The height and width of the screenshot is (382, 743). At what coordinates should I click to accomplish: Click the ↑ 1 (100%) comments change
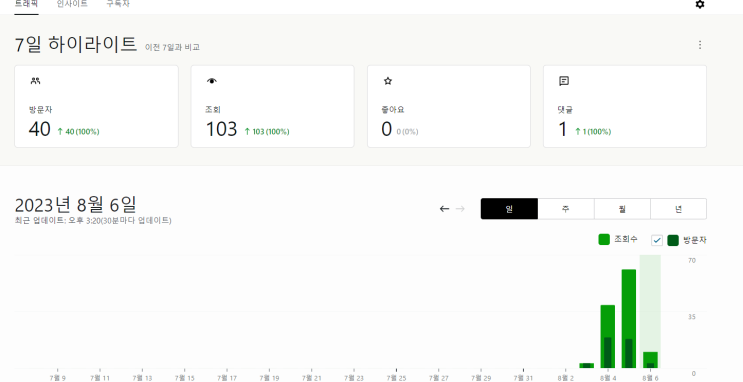(593, 132)
